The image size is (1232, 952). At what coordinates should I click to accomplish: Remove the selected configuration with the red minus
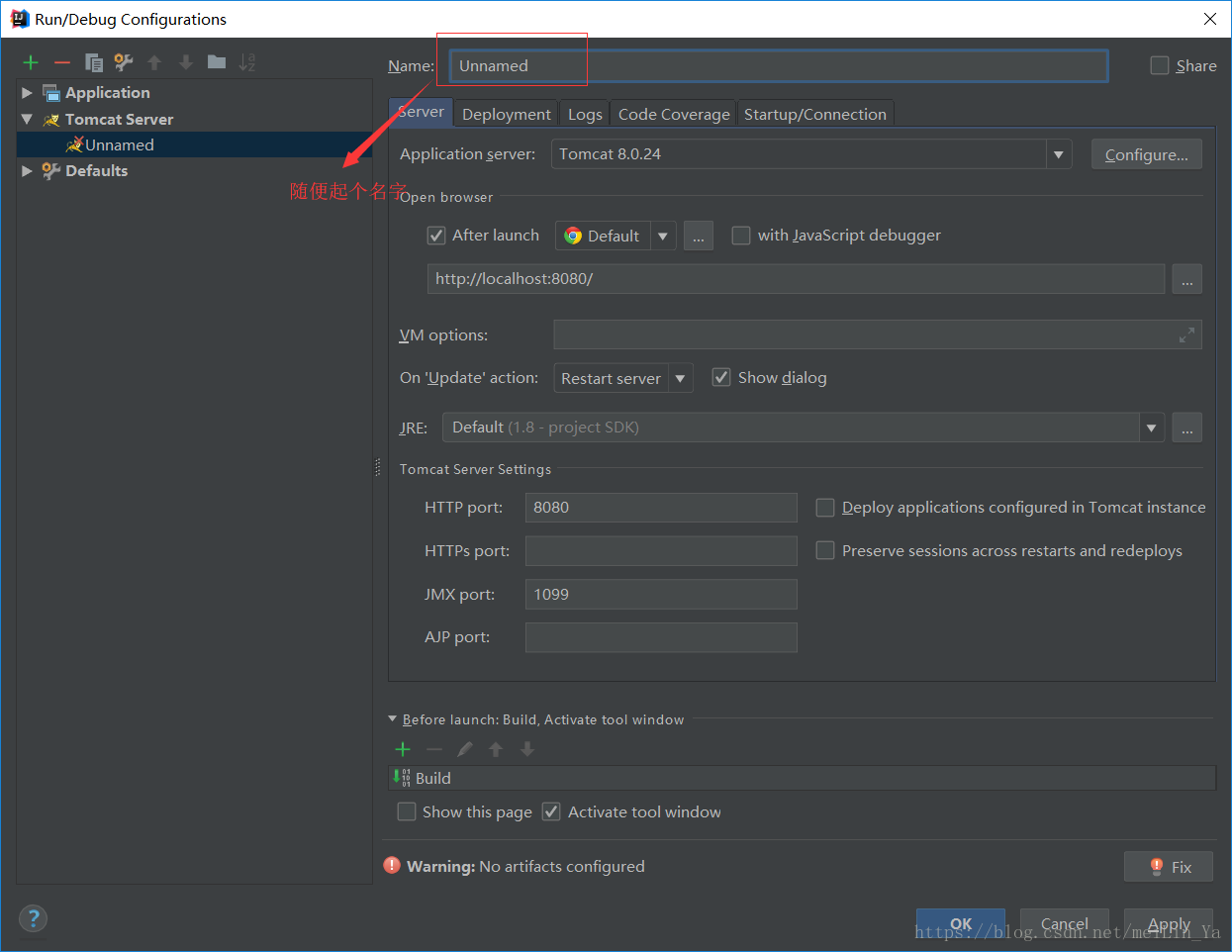pos(62,62)
